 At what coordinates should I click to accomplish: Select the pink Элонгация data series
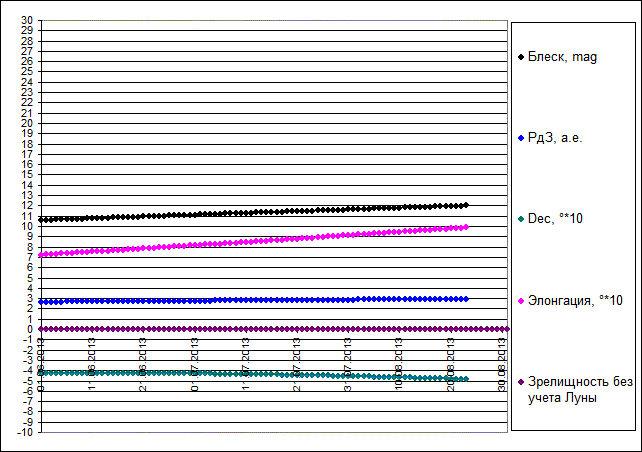pos(254,241)
